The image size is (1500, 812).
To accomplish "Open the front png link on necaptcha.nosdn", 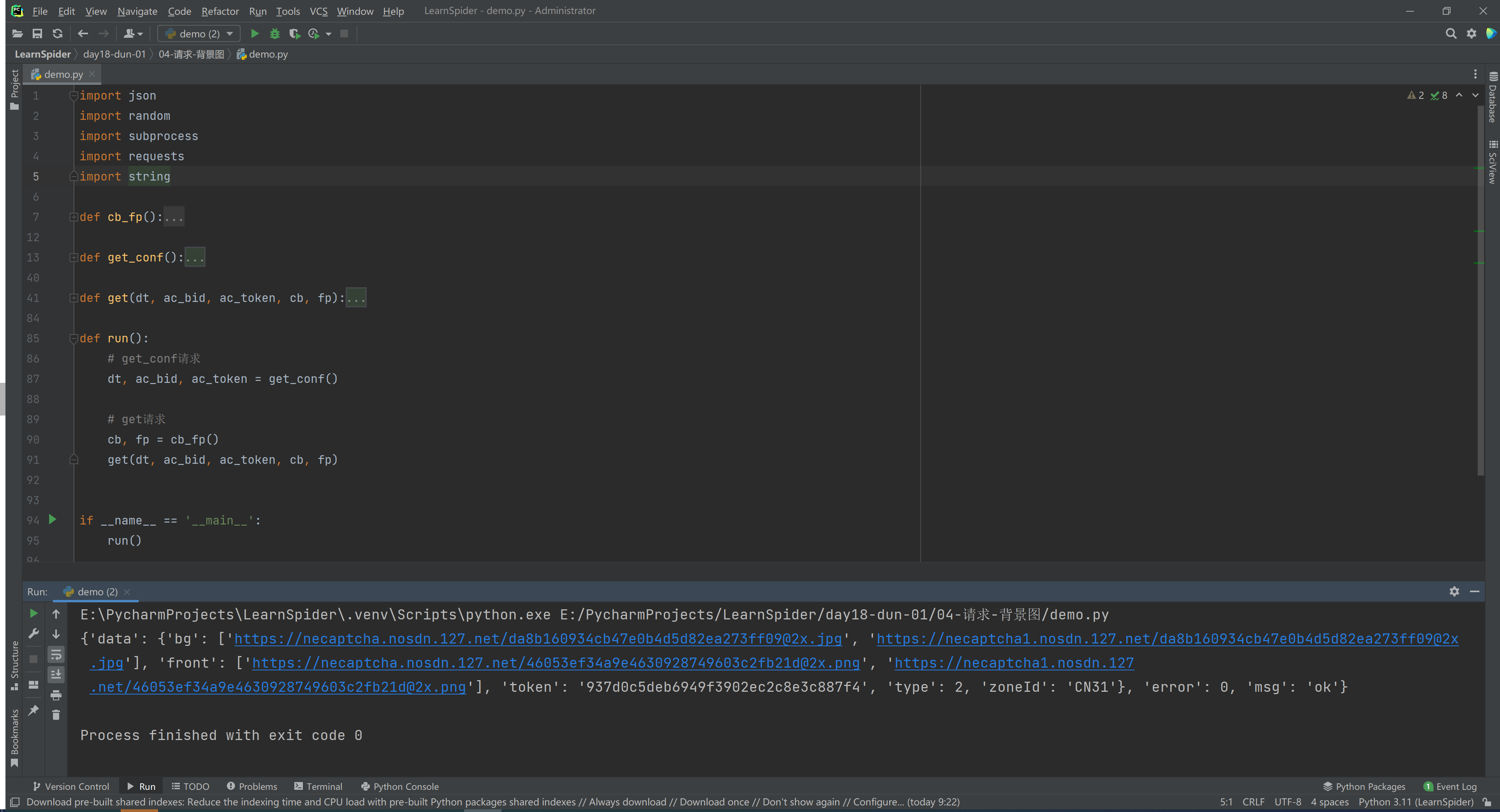I will click(x=556, y=663).
